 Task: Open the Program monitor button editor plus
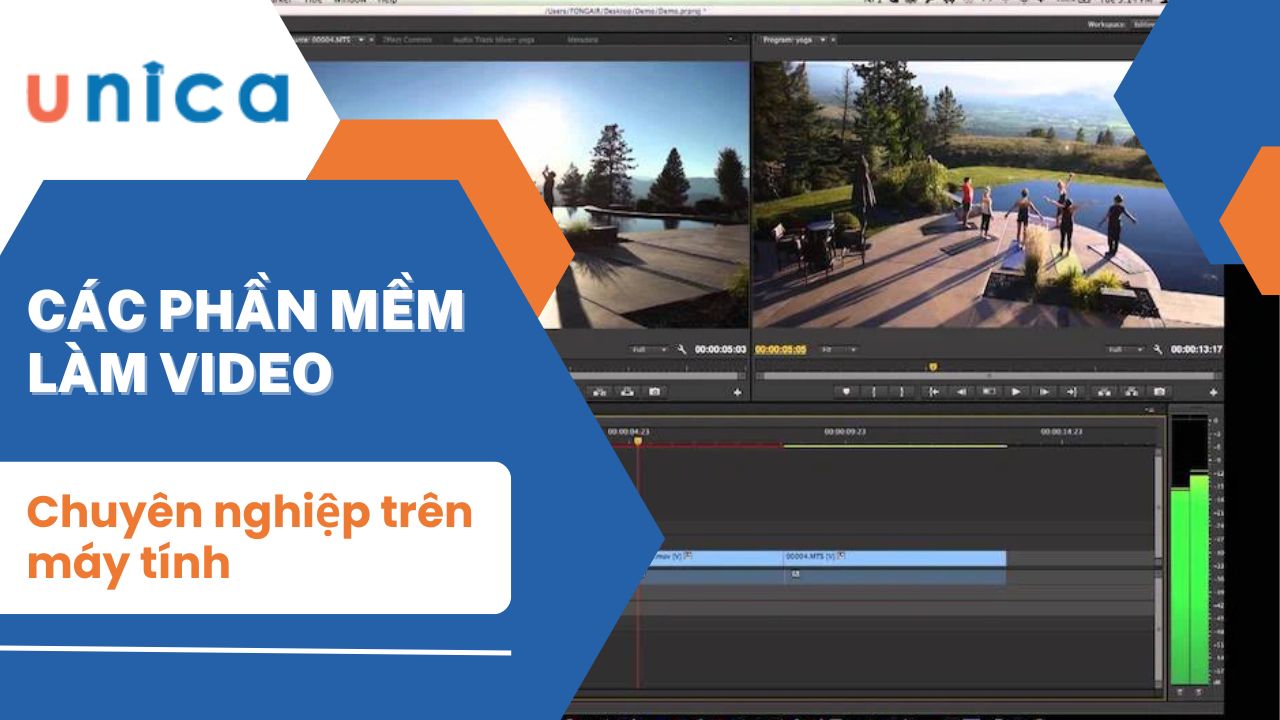(1214, 393)
